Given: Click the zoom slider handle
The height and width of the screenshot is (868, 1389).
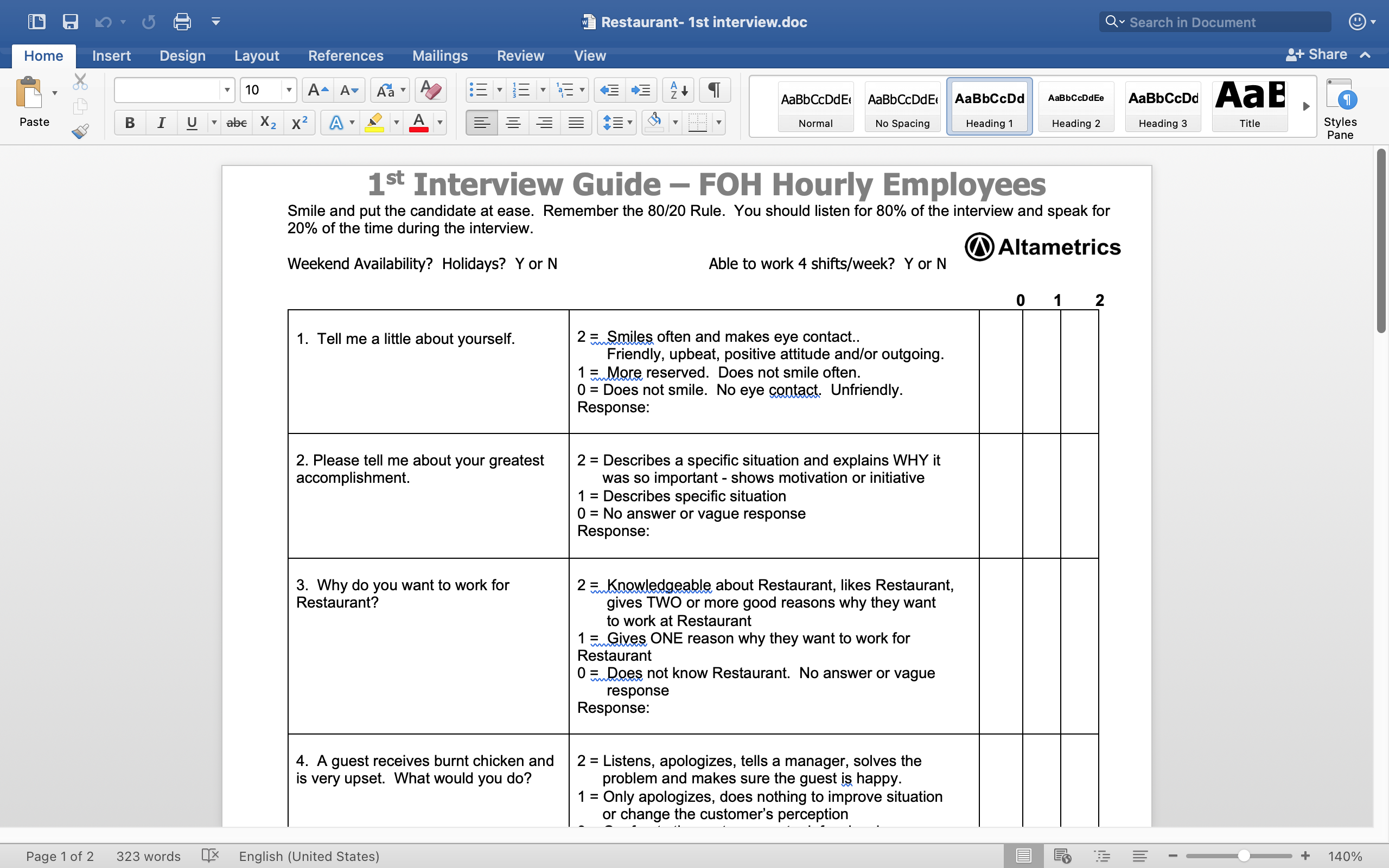Looking at the screenshot, I should pos(1243,856).
